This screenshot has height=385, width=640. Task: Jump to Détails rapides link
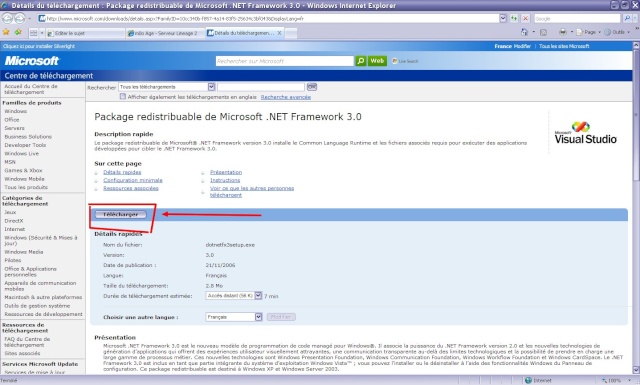point(122,172)
